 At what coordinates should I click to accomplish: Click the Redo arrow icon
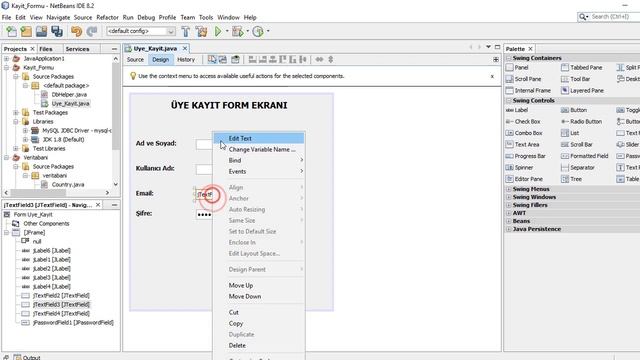(92, 31)
